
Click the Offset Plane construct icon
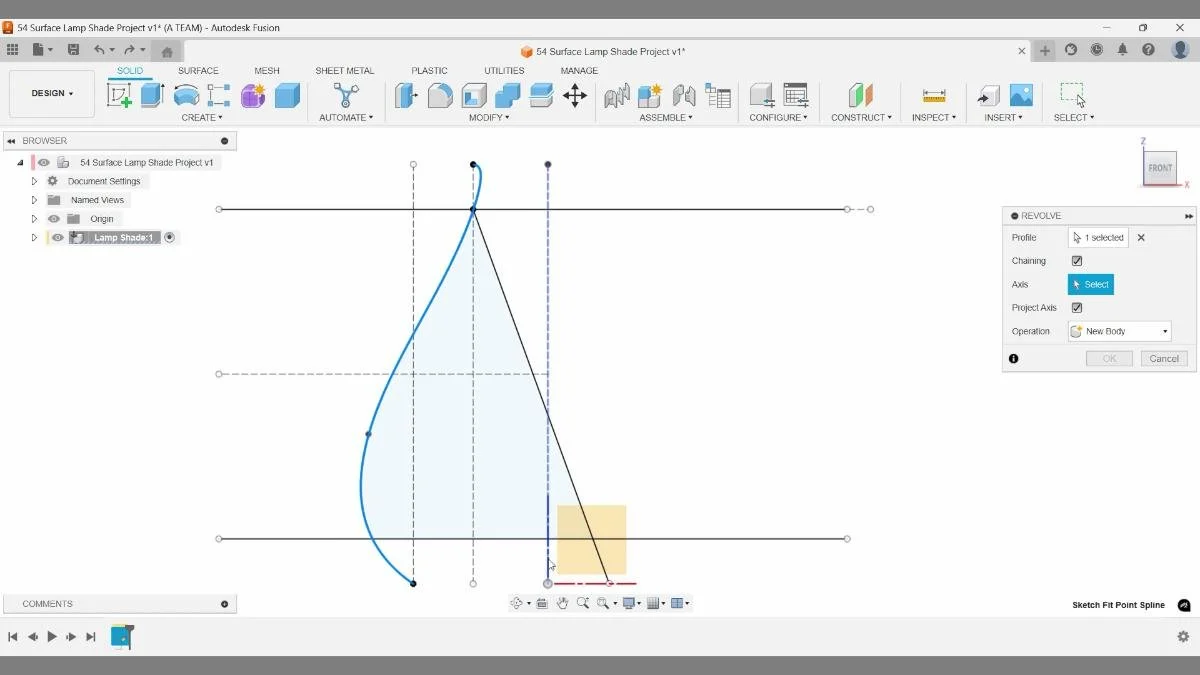pyautogui.click(x=860, y=95)
